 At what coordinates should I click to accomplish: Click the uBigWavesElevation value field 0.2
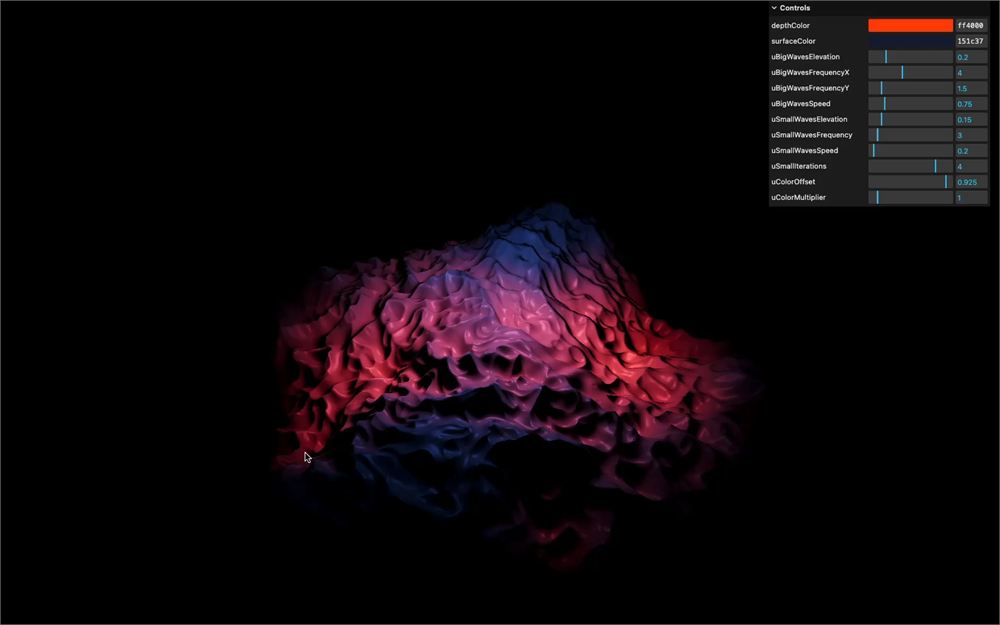(x=971, y=57)
